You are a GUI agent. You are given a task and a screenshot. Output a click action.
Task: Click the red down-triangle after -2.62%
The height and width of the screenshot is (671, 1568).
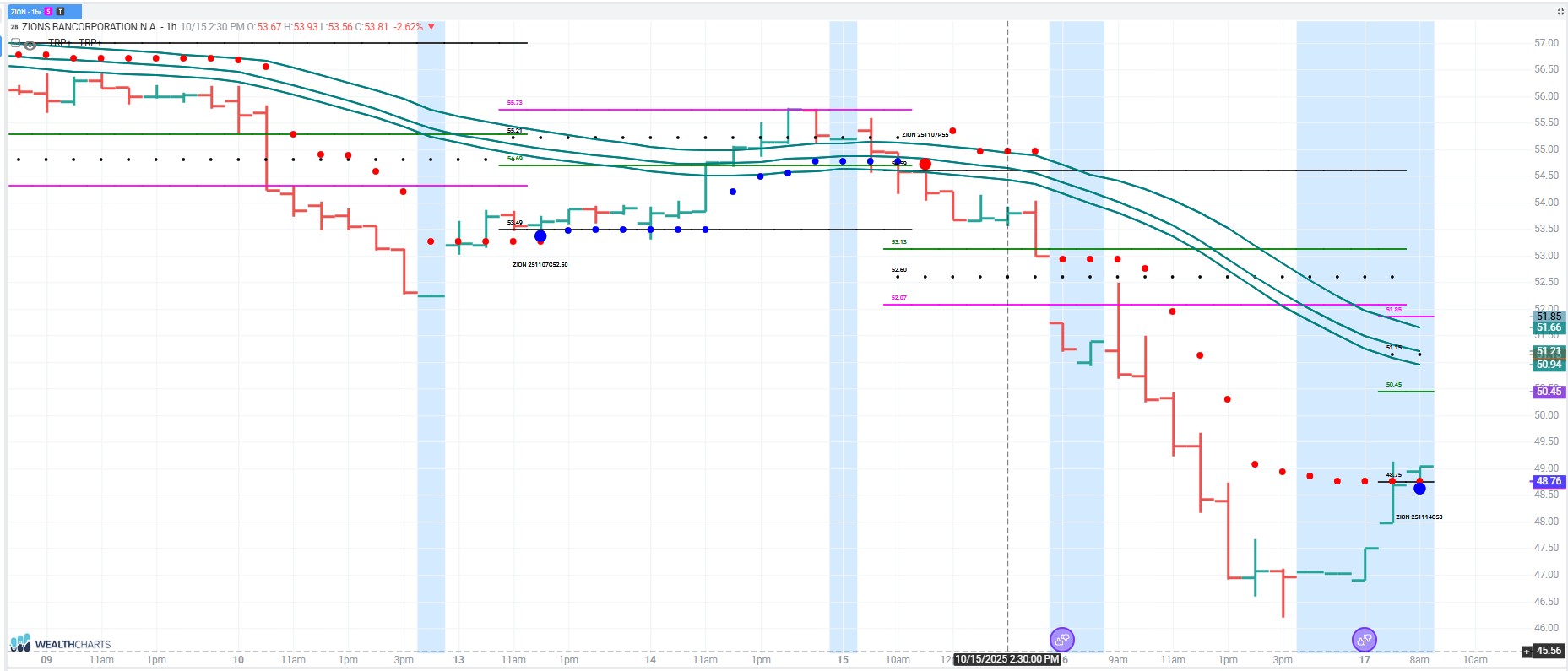coord(431,27)
